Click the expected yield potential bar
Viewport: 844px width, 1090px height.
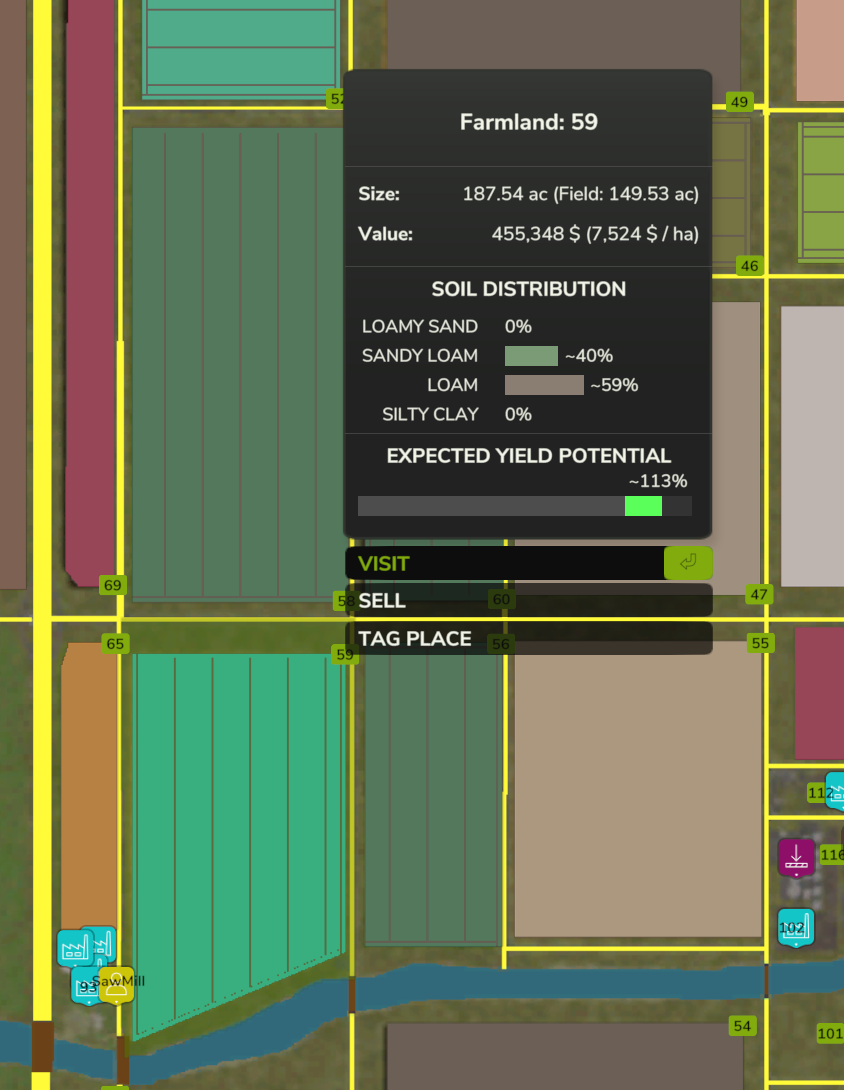pyautogui.click(x=525, y=506)
